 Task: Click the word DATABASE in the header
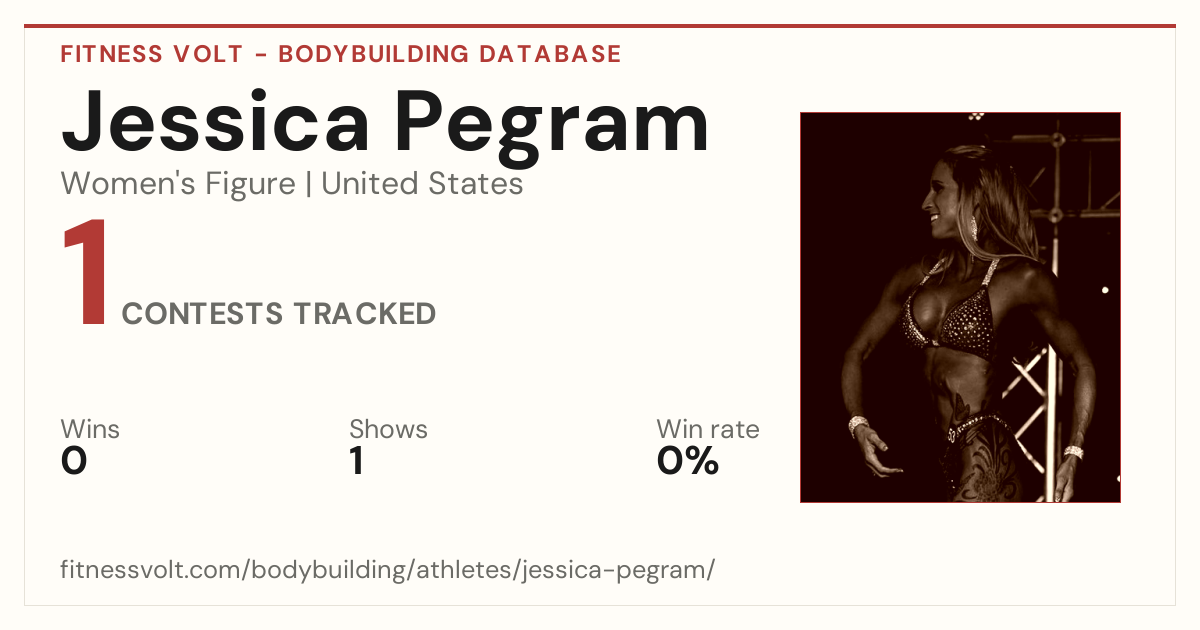tap(550, 54)
